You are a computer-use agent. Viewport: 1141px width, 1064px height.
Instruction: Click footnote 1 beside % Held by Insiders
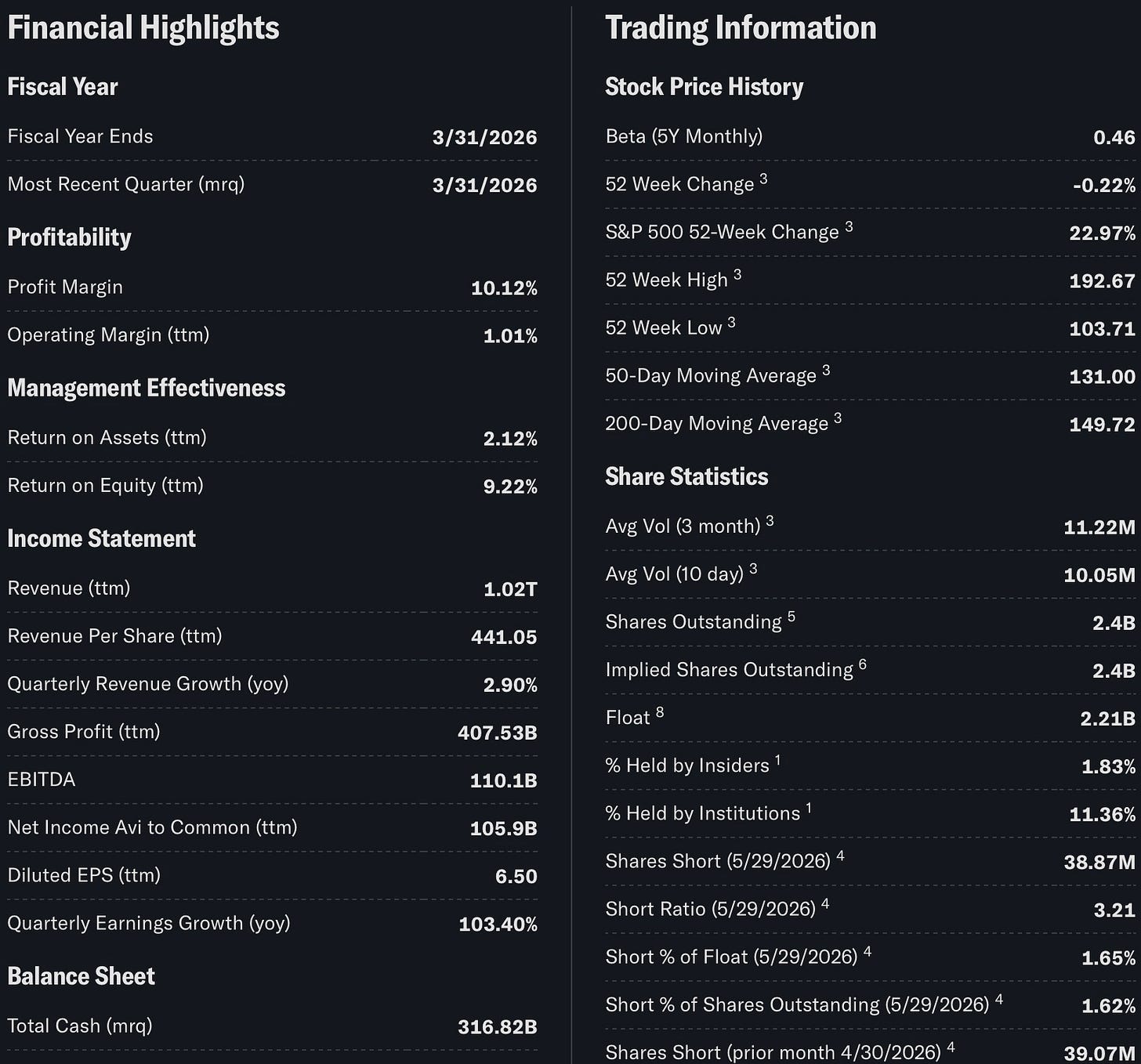pyautogui.click(x=778, y=760)
